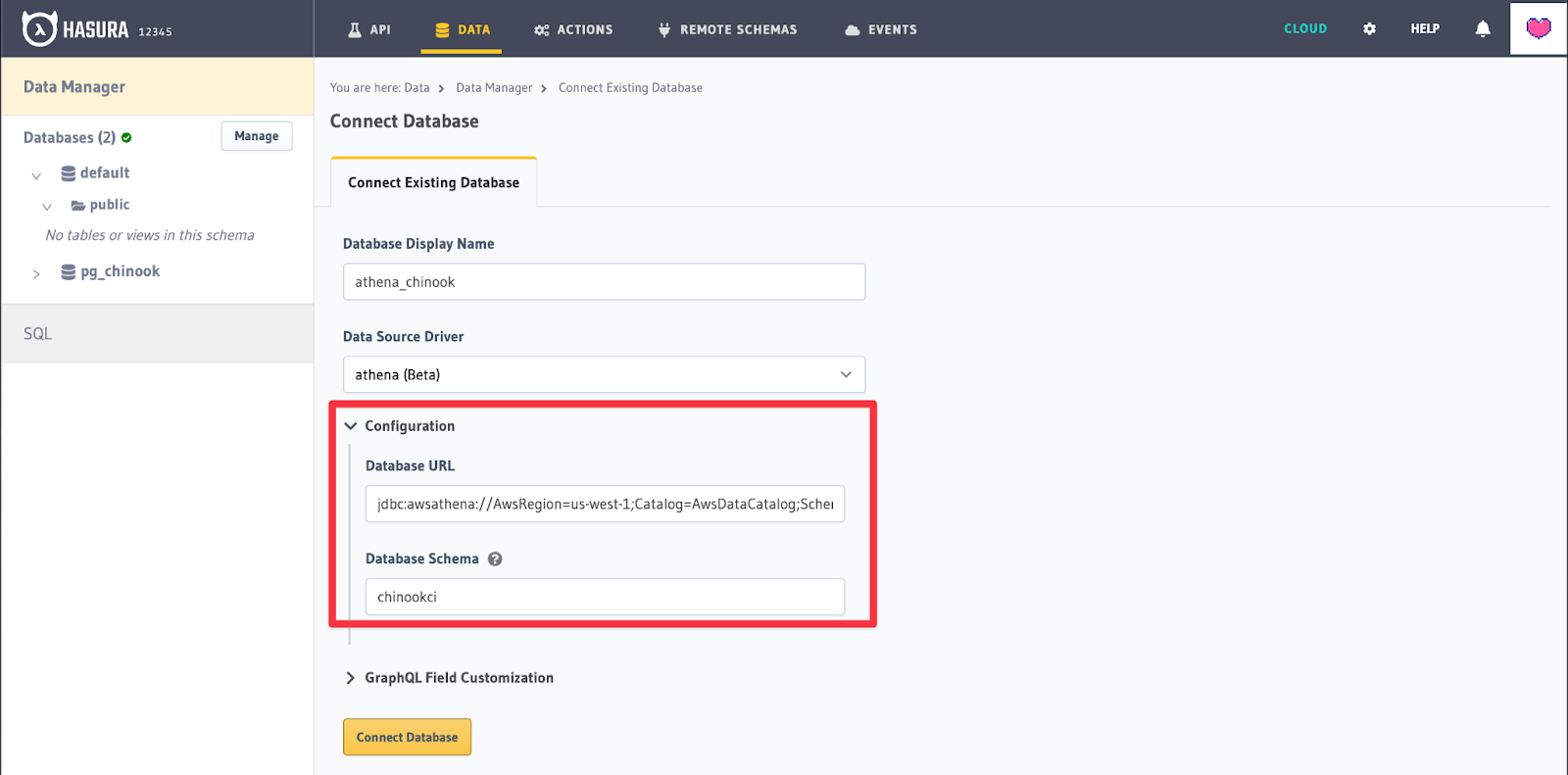Click the public schema folder icon
1568x775 pixels.
78,206
